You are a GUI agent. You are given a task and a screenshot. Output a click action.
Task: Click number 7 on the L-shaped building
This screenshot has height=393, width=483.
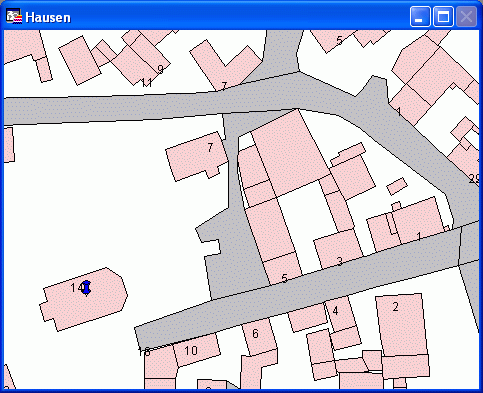point(224,86)
